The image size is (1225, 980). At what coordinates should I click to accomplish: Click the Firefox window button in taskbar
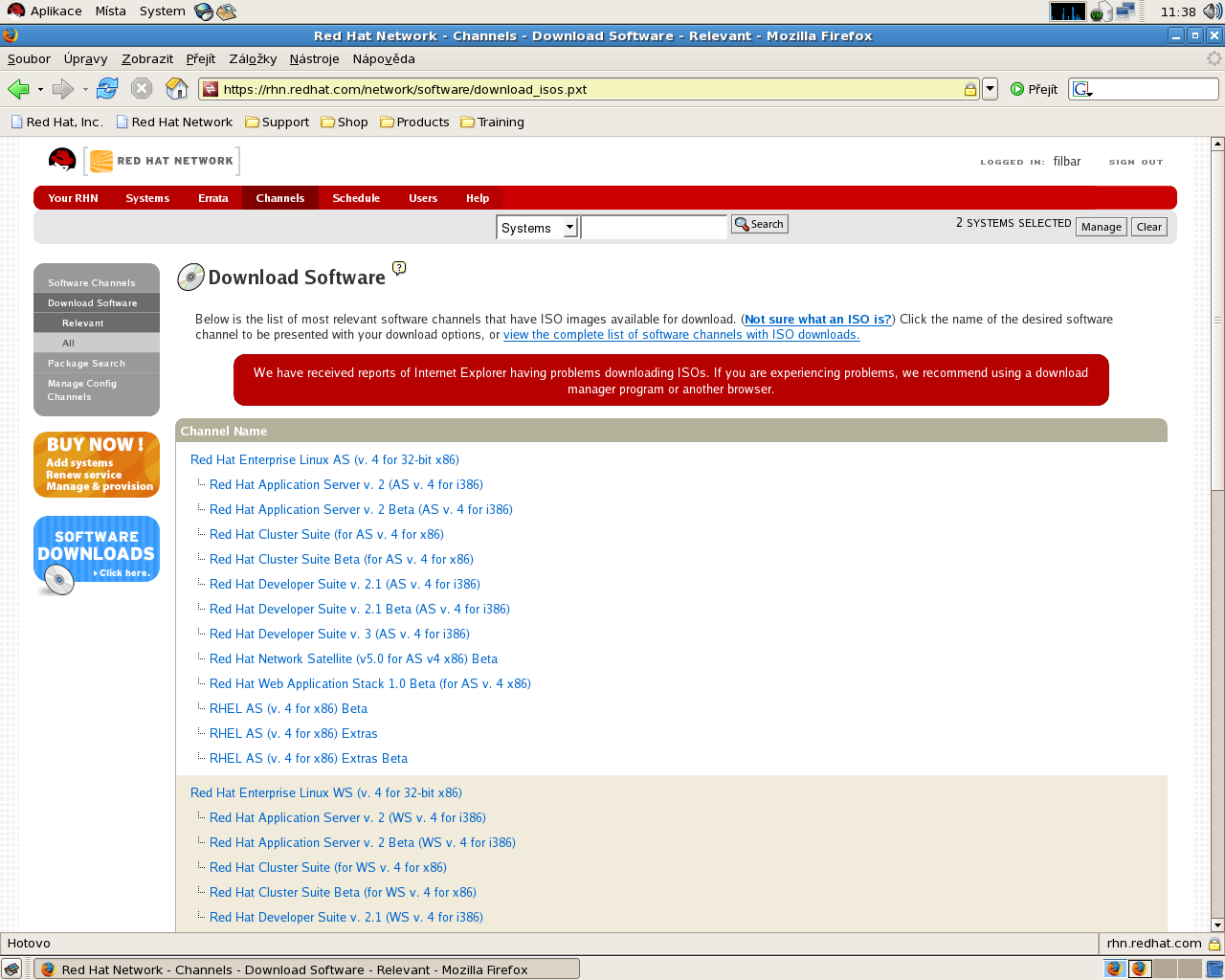(x=307, y=969)
